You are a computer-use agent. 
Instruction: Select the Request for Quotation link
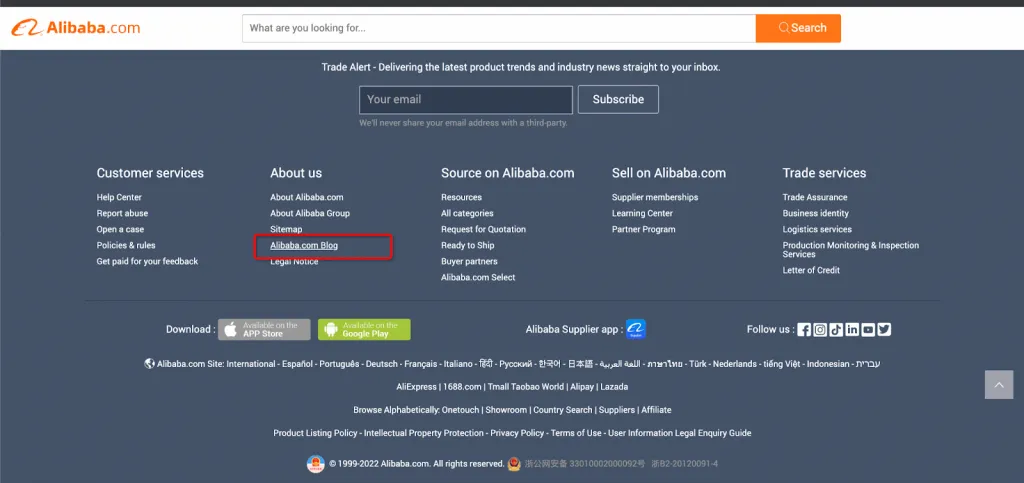[483, 229]
